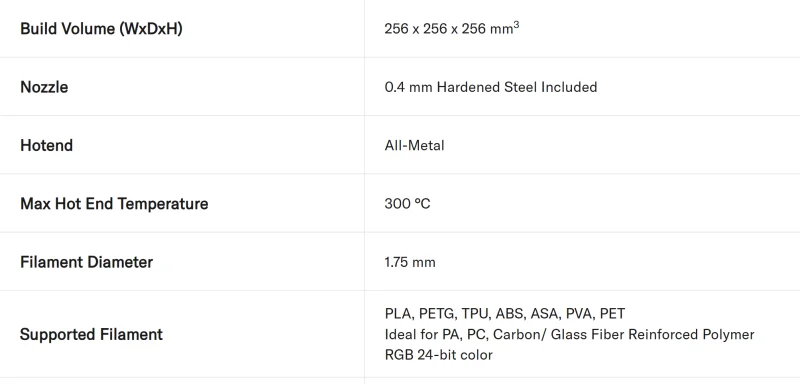Viewport: 800px width, 384px height.
Task: Click the Ideal for PA, PC line
Action: (569, 335)
